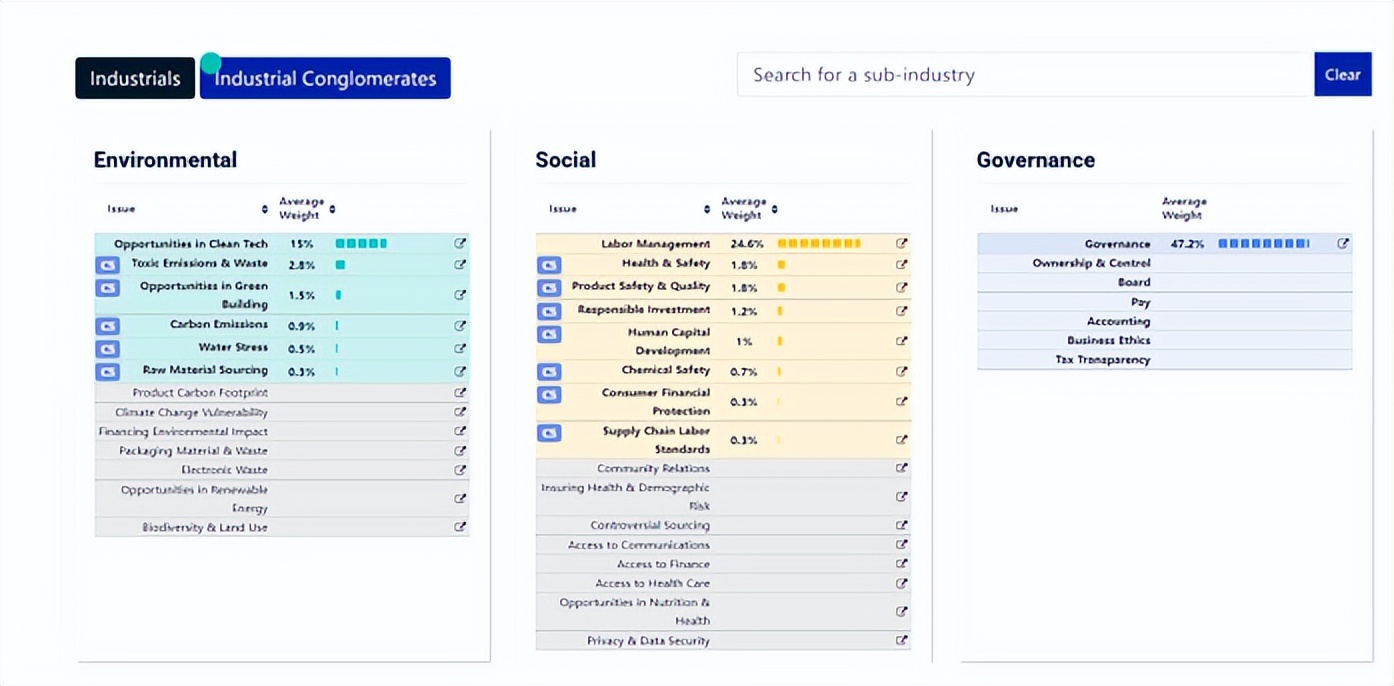Click the blue icon beside Raw Material Sourcing
Screen dimensions: 1394x686
[x=107, y=372]
